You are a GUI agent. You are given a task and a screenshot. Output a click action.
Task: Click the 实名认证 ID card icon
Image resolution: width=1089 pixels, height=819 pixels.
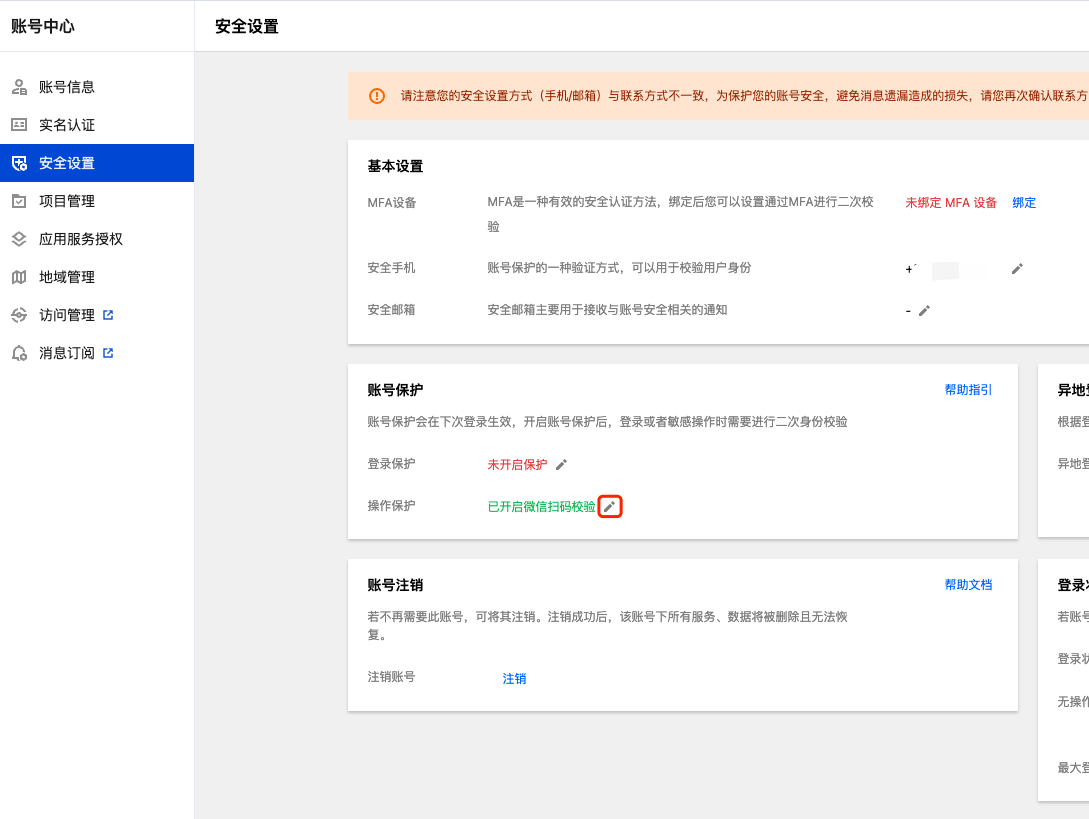[x=19, y=125]
